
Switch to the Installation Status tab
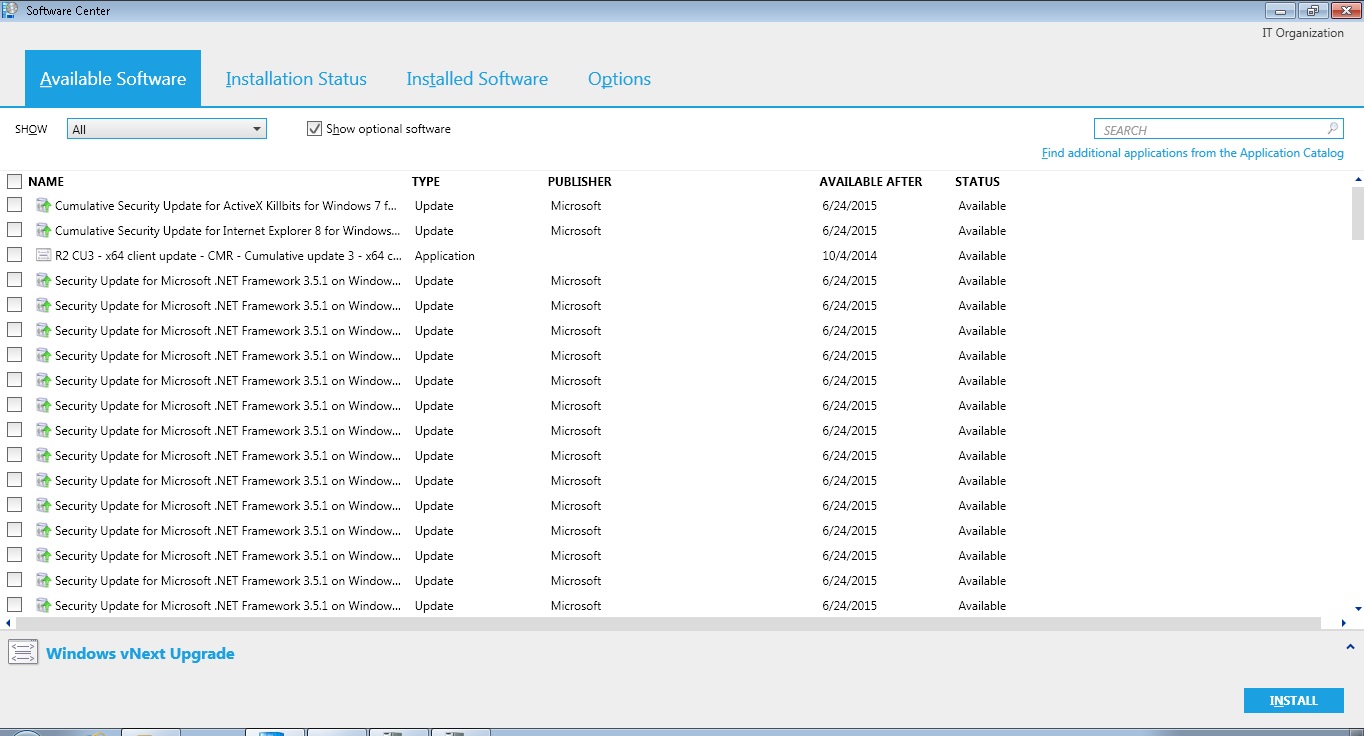[x=296, y=79]
